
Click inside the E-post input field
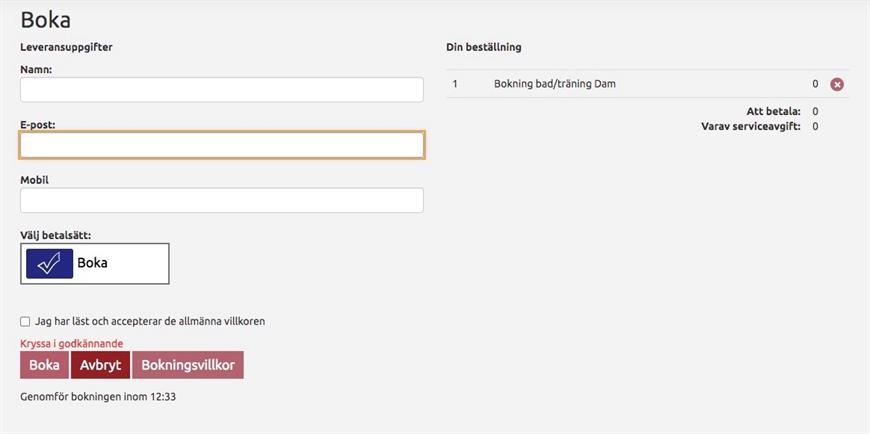pyautogui.click(x=221, y=145)
